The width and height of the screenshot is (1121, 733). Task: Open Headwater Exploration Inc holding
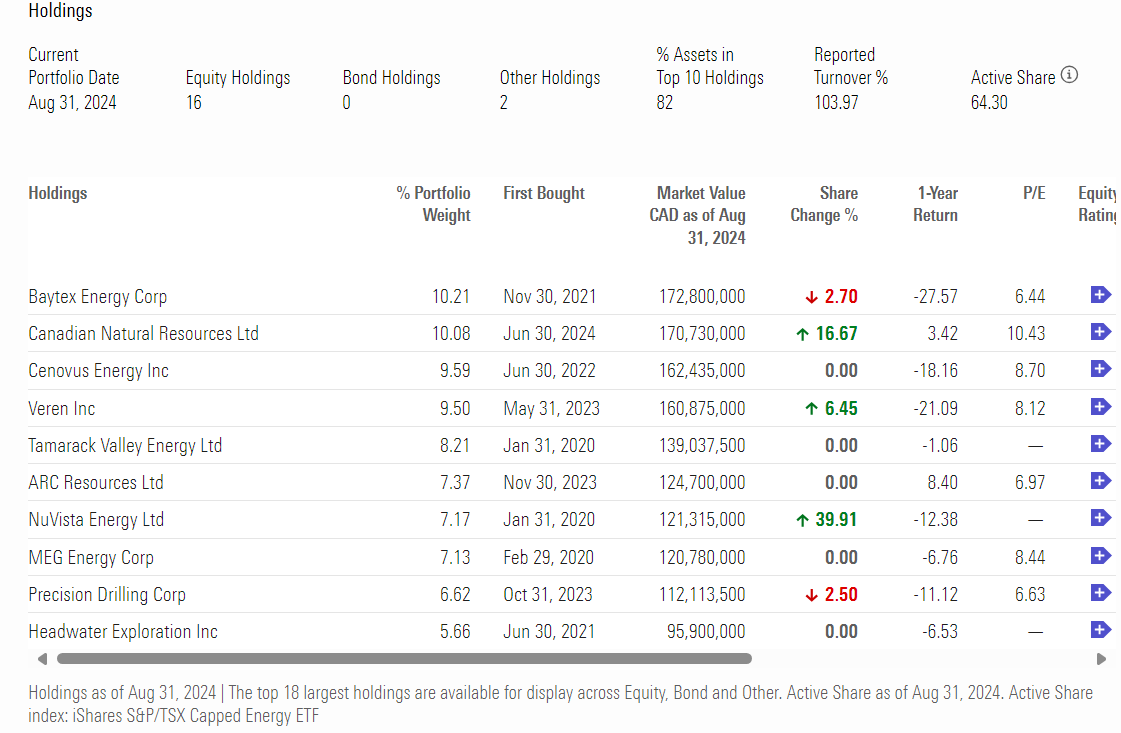point(123,632)
